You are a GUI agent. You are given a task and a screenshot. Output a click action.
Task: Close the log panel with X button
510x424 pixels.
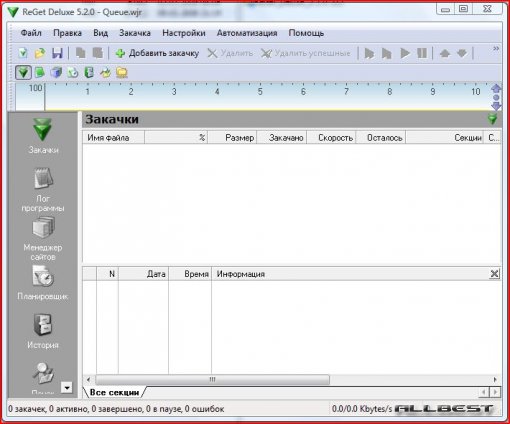point(494,274)
